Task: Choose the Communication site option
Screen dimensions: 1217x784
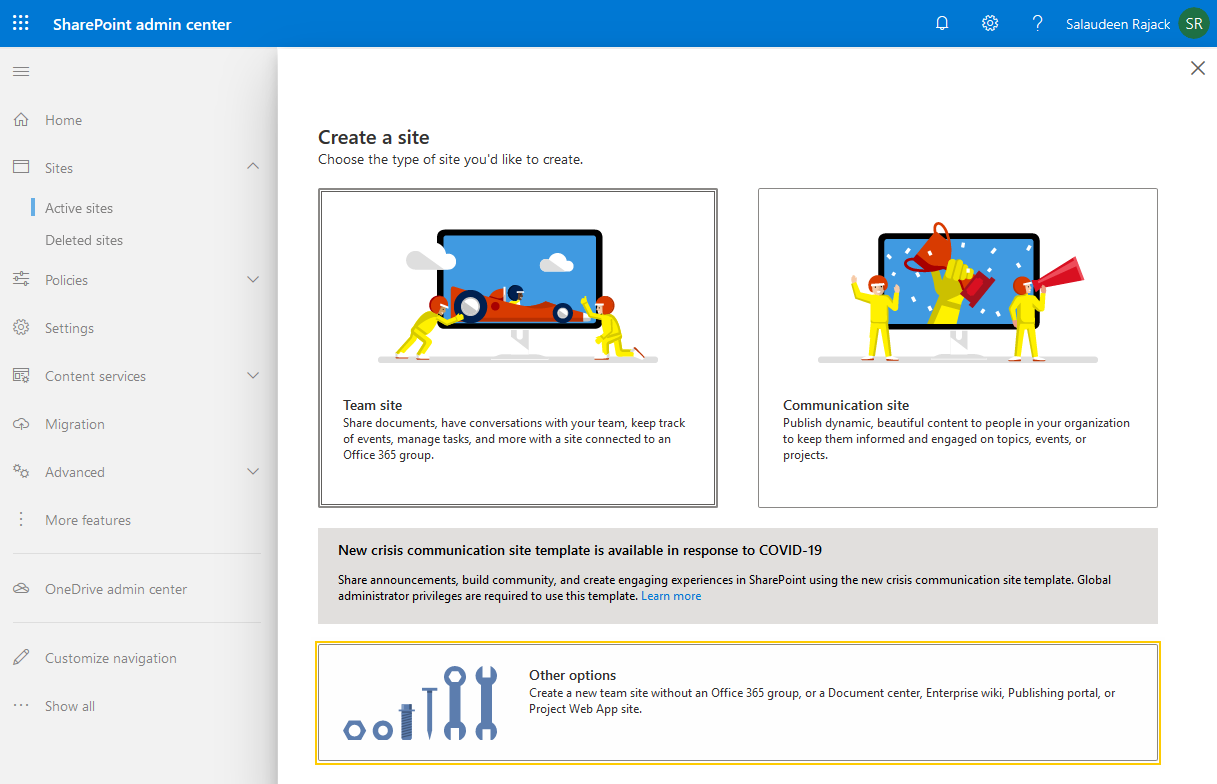Action: pyautogui.click(x=957, y=347)
